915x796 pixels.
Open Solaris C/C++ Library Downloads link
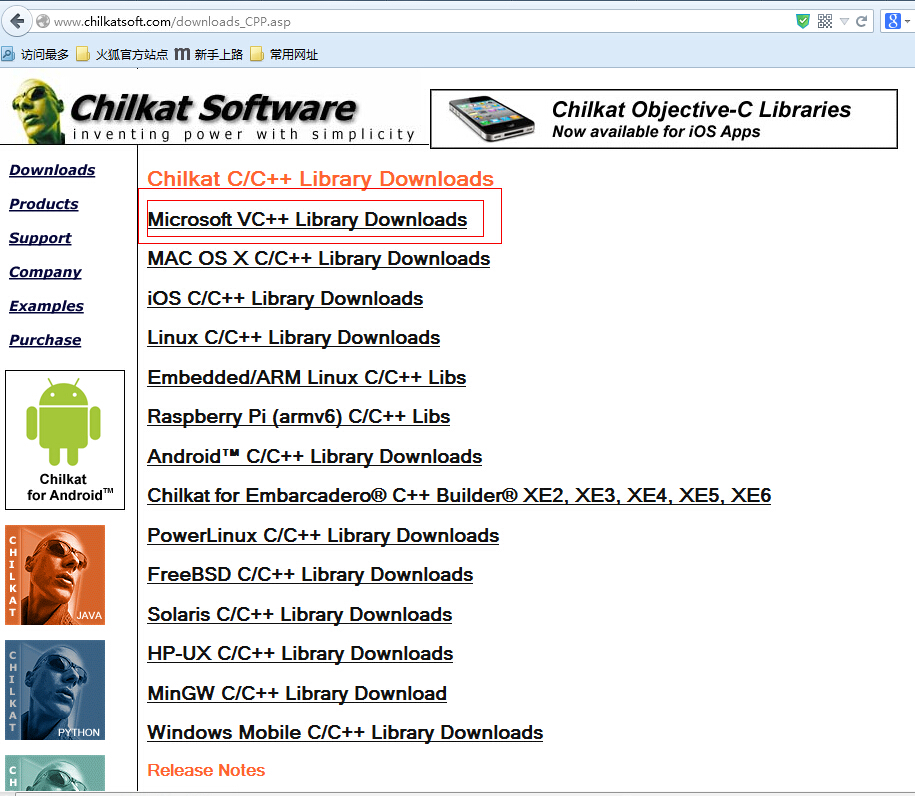300,614
